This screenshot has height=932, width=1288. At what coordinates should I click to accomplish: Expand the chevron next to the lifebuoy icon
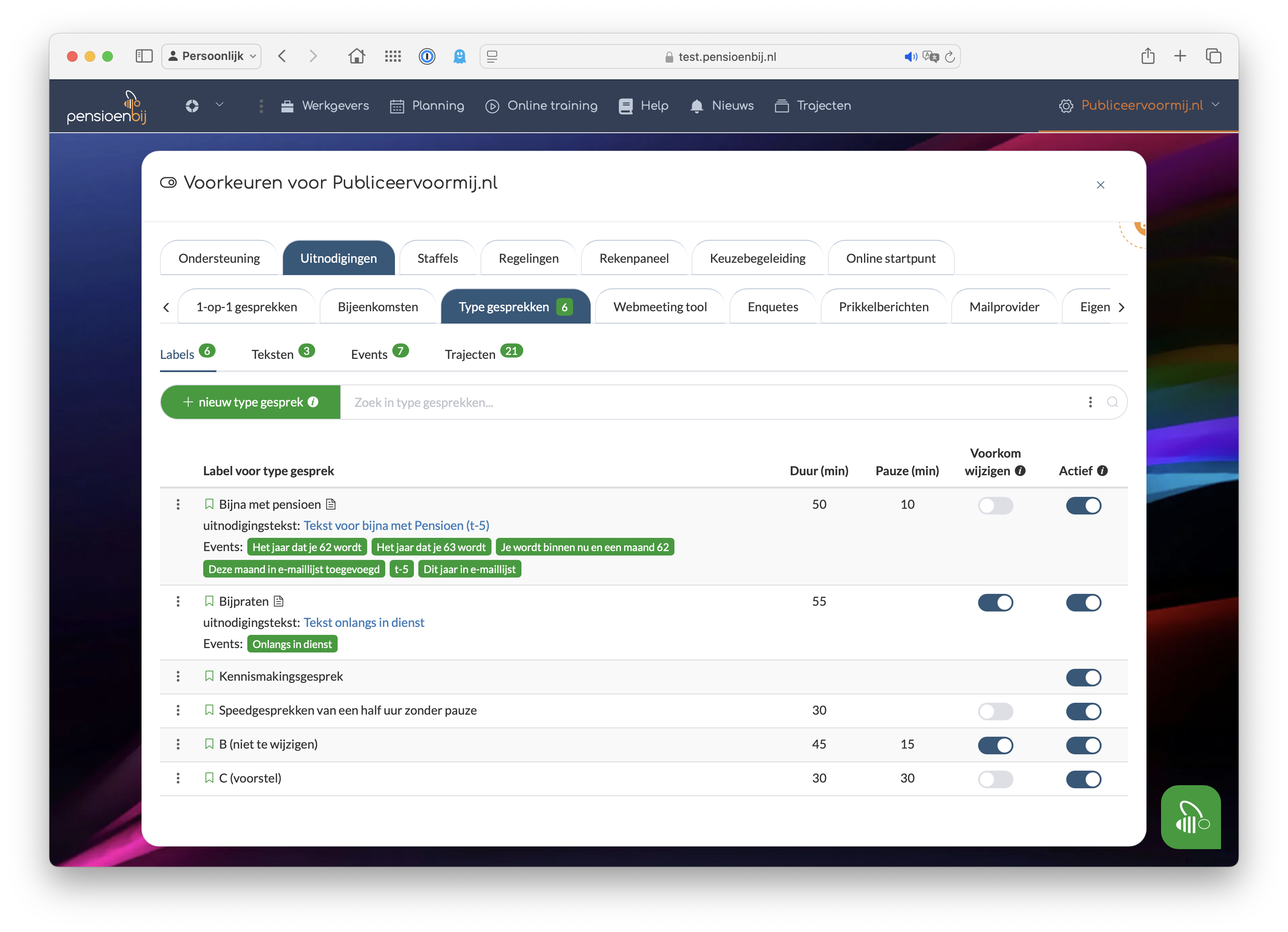coord(219,104)
